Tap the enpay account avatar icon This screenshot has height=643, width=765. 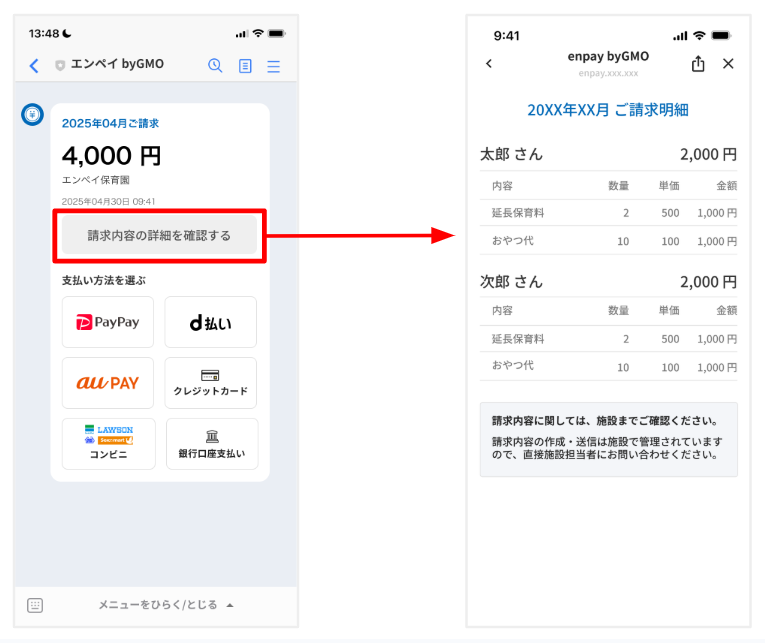pyautogui.click(x=32, y=115)
